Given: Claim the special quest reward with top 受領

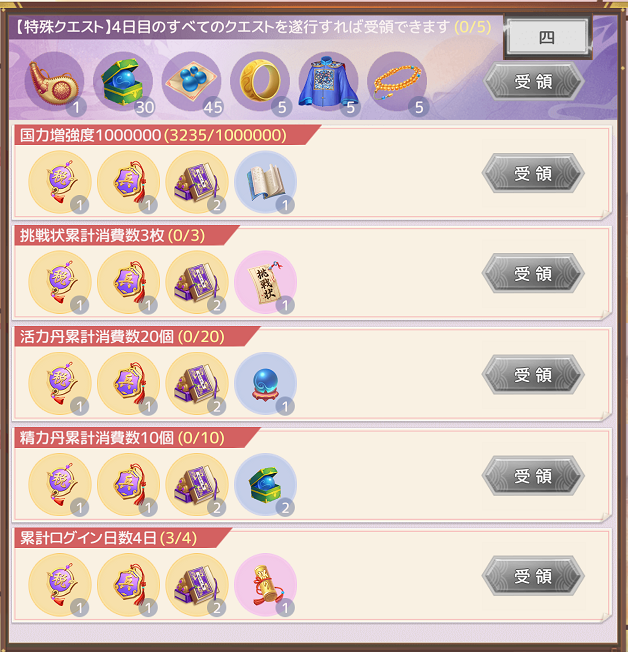Looking at the screenshot, I should 534,81.
